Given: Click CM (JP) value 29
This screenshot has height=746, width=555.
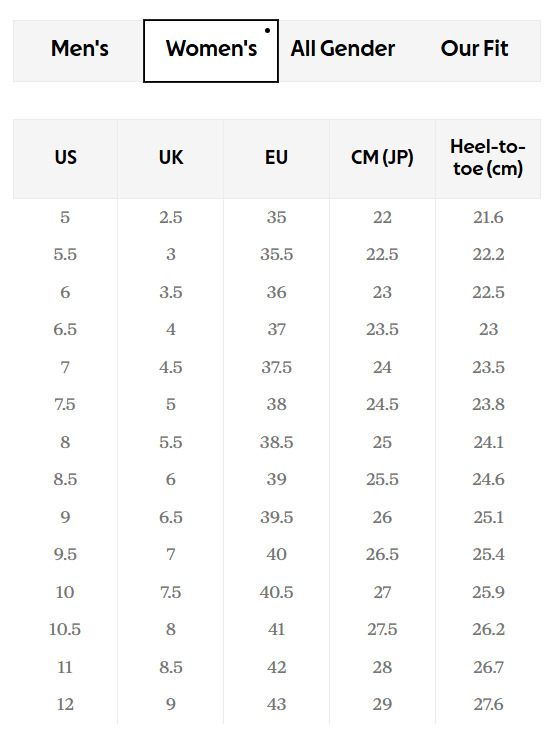Looking at the screenshot, I should (382, 704).
